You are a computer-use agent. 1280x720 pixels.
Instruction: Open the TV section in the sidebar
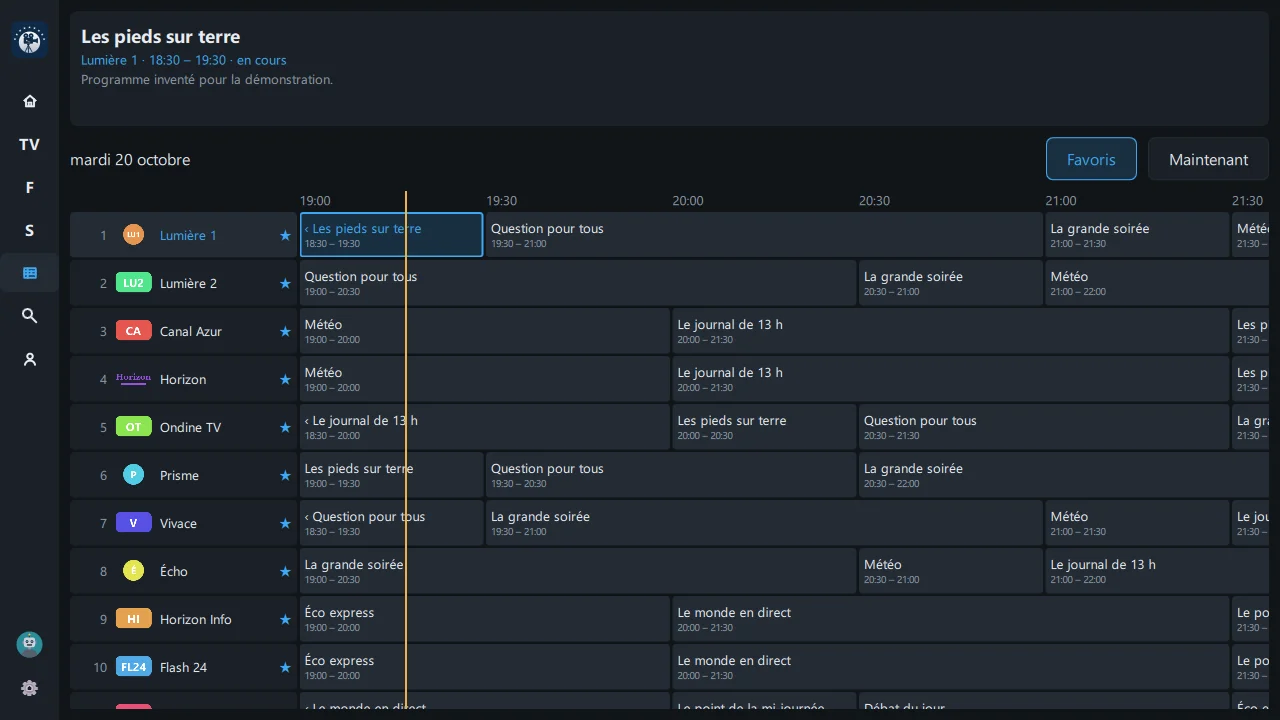pos(29,144)
